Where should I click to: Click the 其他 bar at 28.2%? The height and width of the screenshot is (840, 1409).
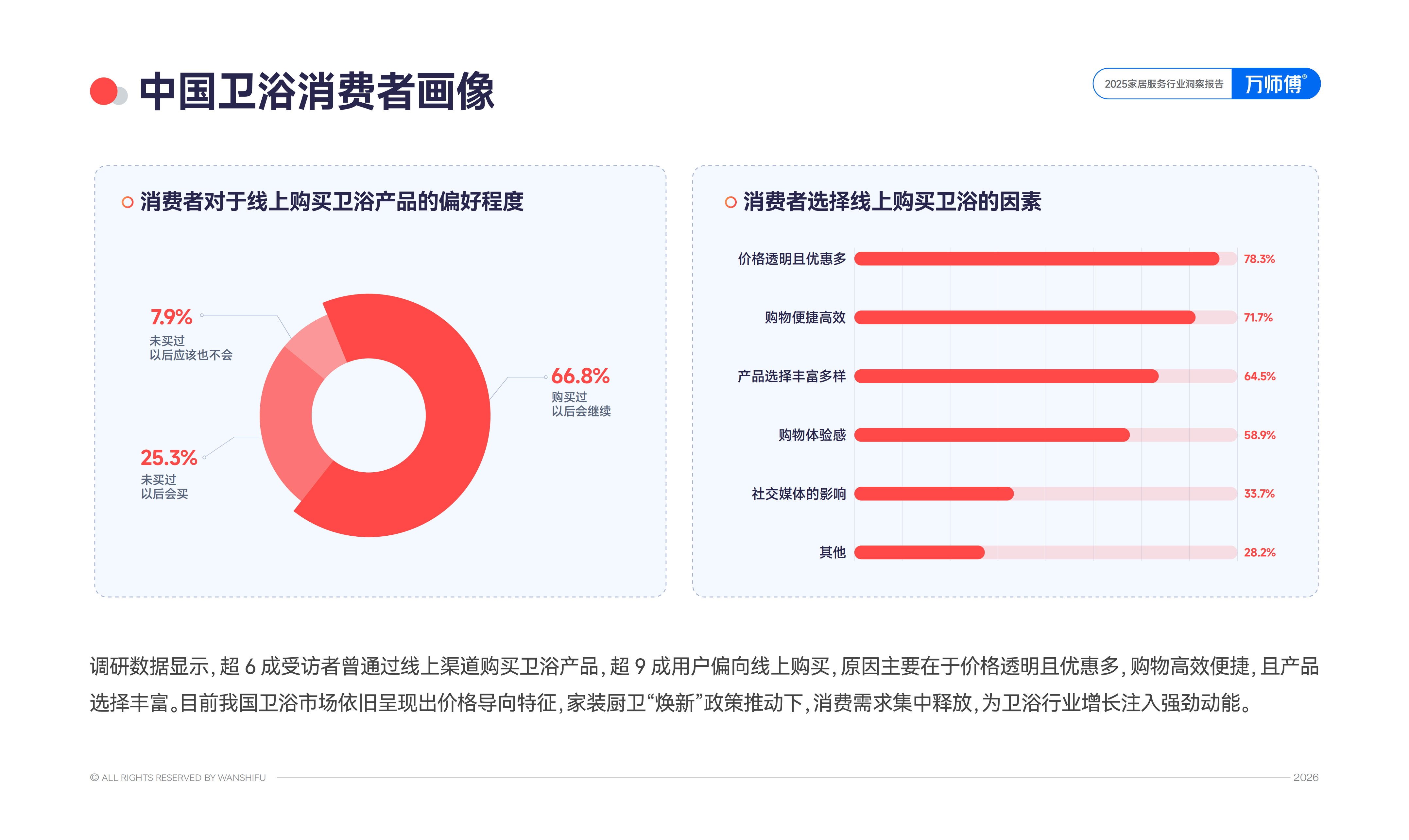[x=1045, y=552]
